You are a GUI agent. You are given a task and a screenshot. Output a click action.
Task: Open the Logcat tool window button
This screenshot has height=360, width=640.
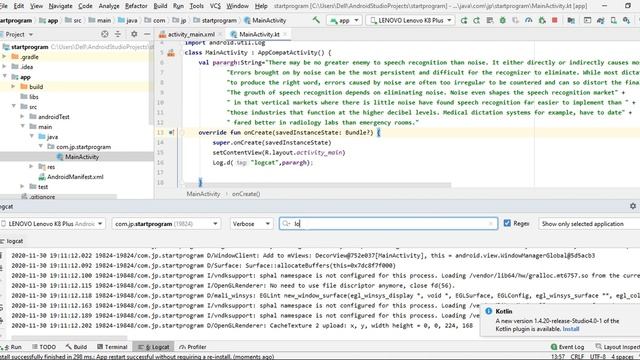[154, 347]
